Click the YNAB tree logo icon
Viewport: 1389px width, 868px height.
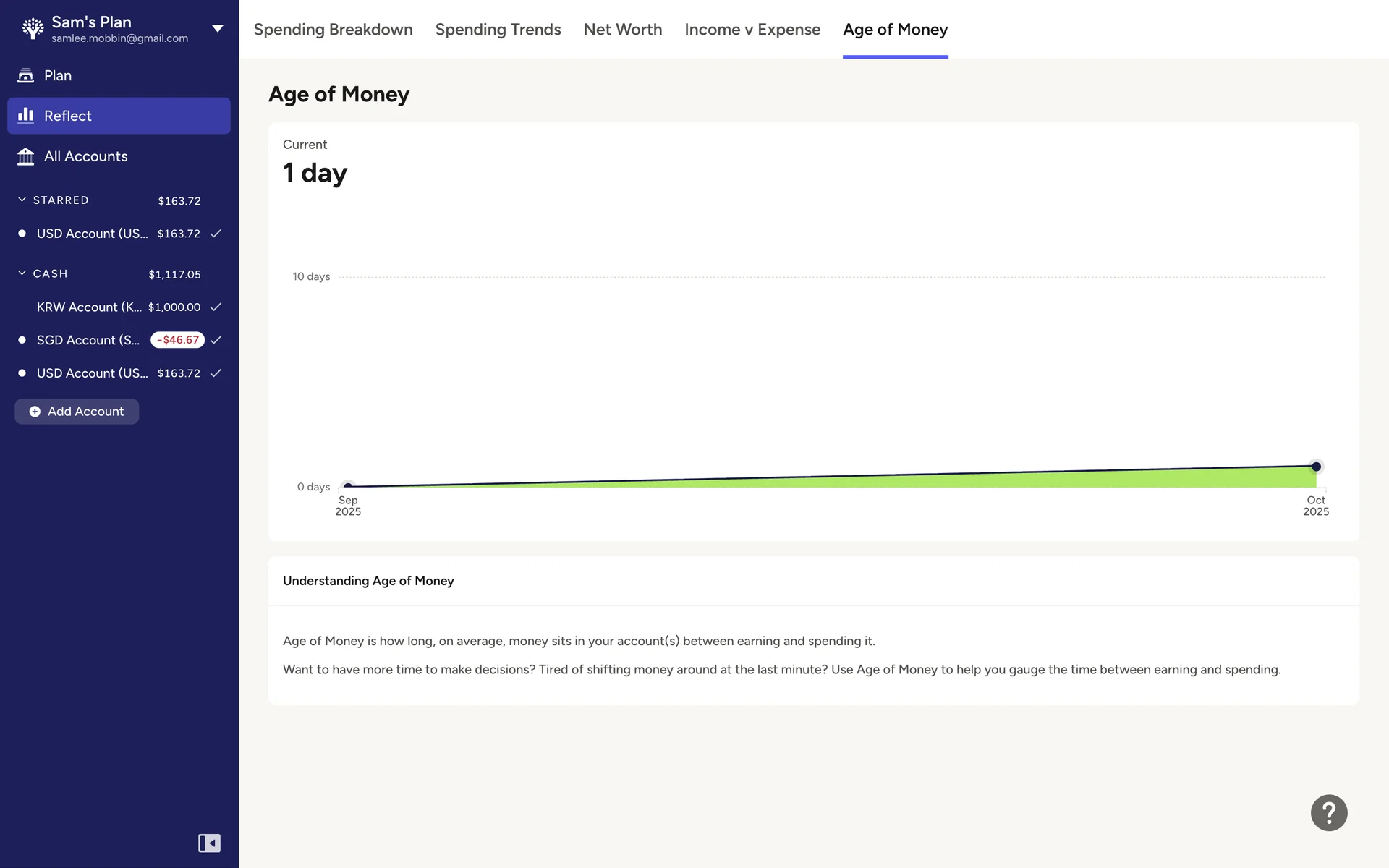[33, 28]
